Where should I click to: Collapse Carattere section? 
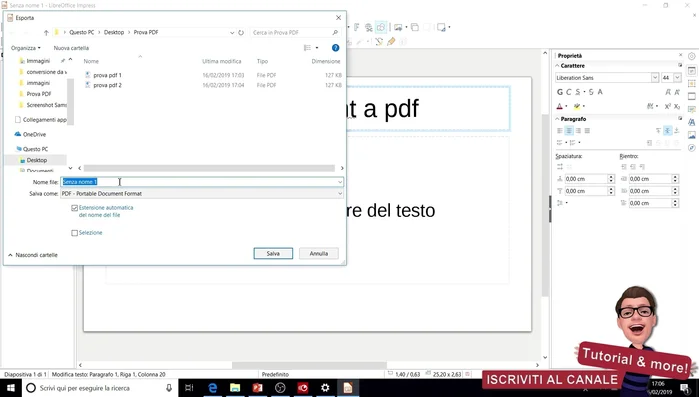click(557, 65)
